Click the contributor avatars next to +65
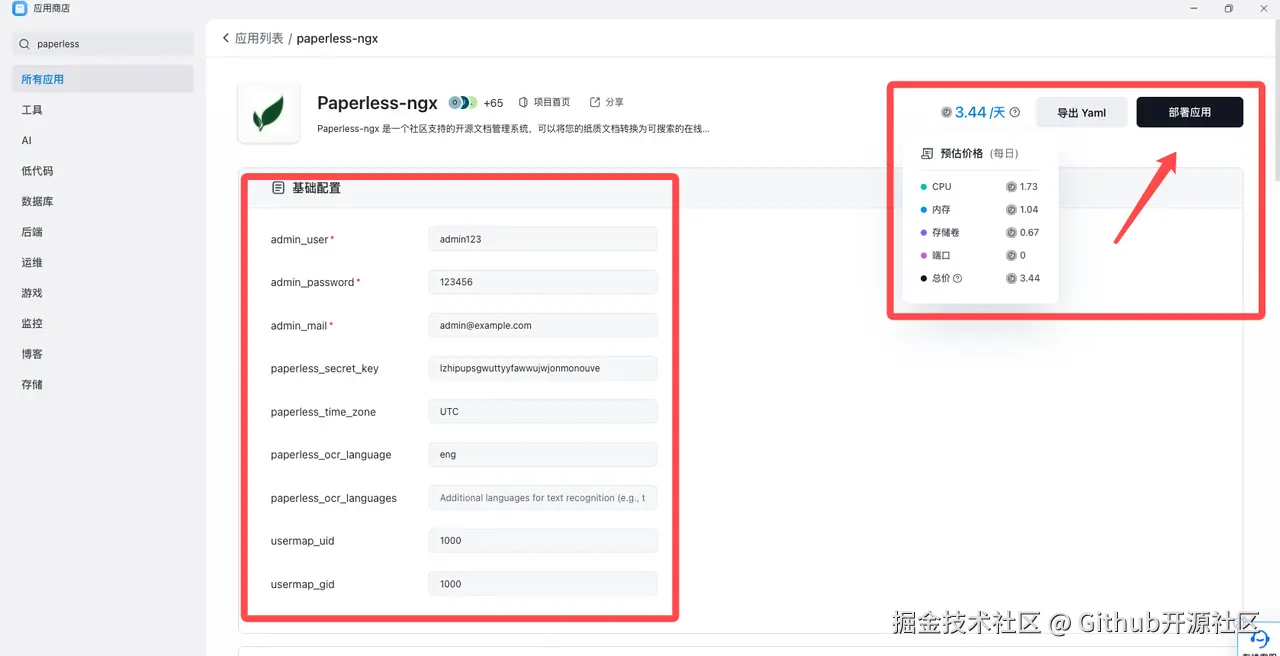 pyautogui.click(x=463, y=102)
